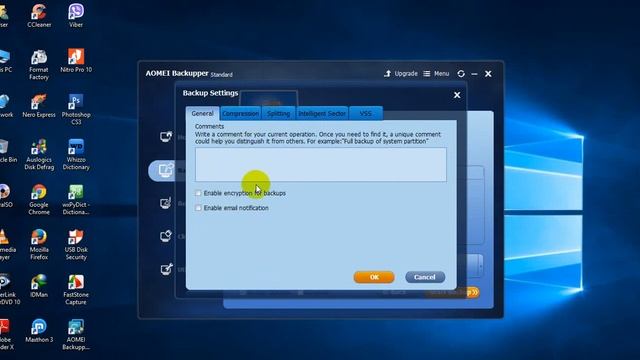Select the Utilities sidebar icon in AOMEI

pyautogui.click(x=166, y=269)
